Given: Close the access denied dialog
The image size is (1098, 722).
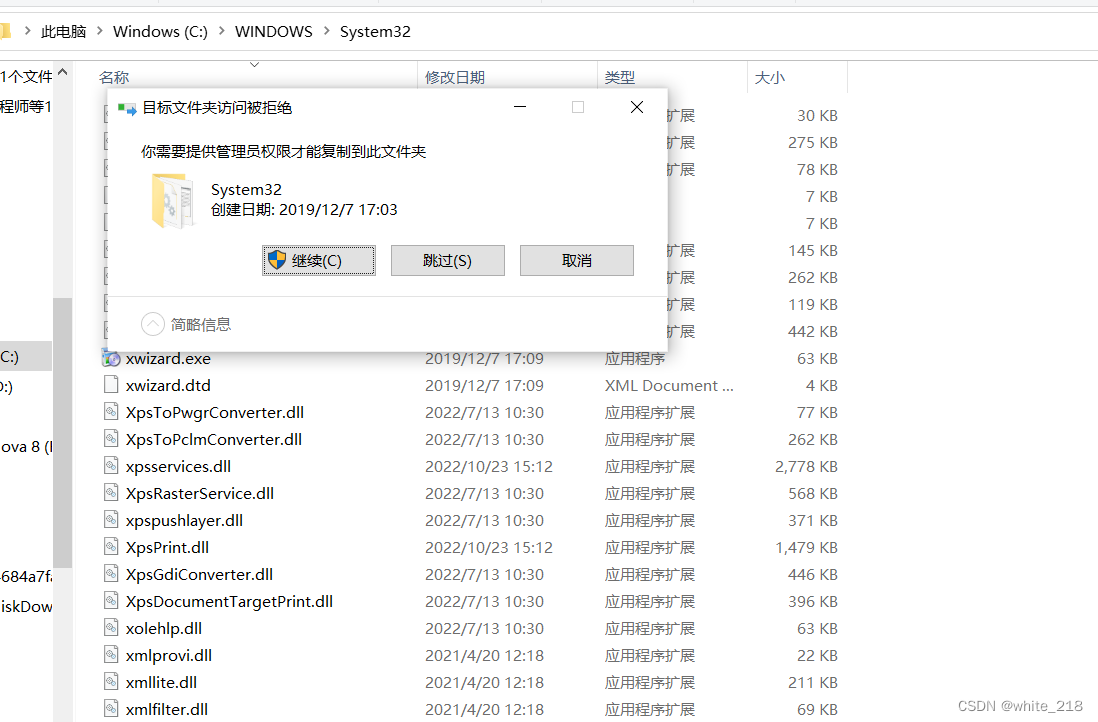Looking at the screenshot, I should coord(637,107).
